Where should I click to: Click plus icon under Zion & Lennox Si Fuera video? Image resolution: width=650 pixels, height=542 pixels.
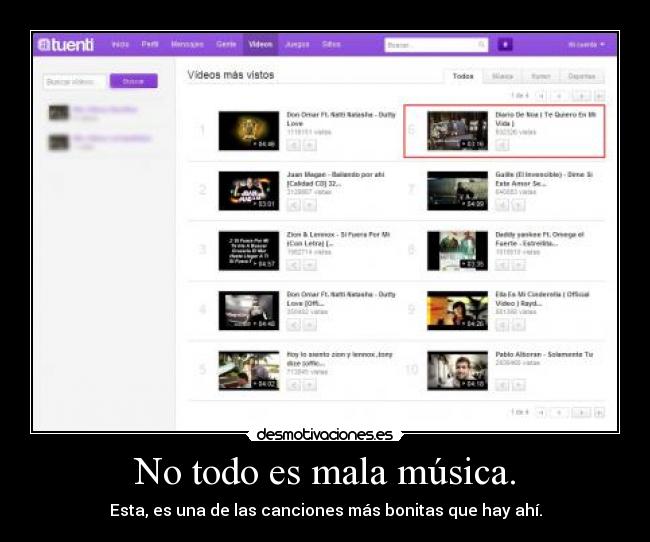[309, 265]
